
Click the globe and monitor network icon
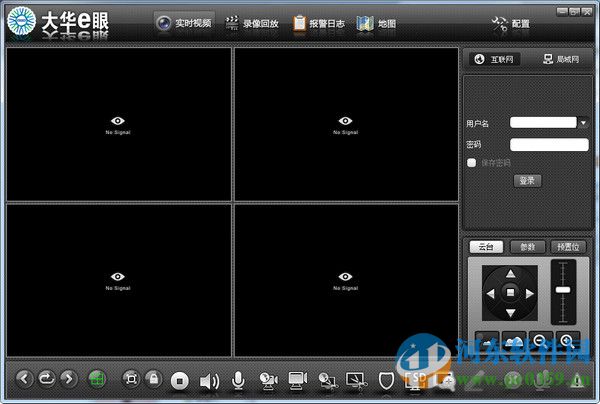click(328, 381)
